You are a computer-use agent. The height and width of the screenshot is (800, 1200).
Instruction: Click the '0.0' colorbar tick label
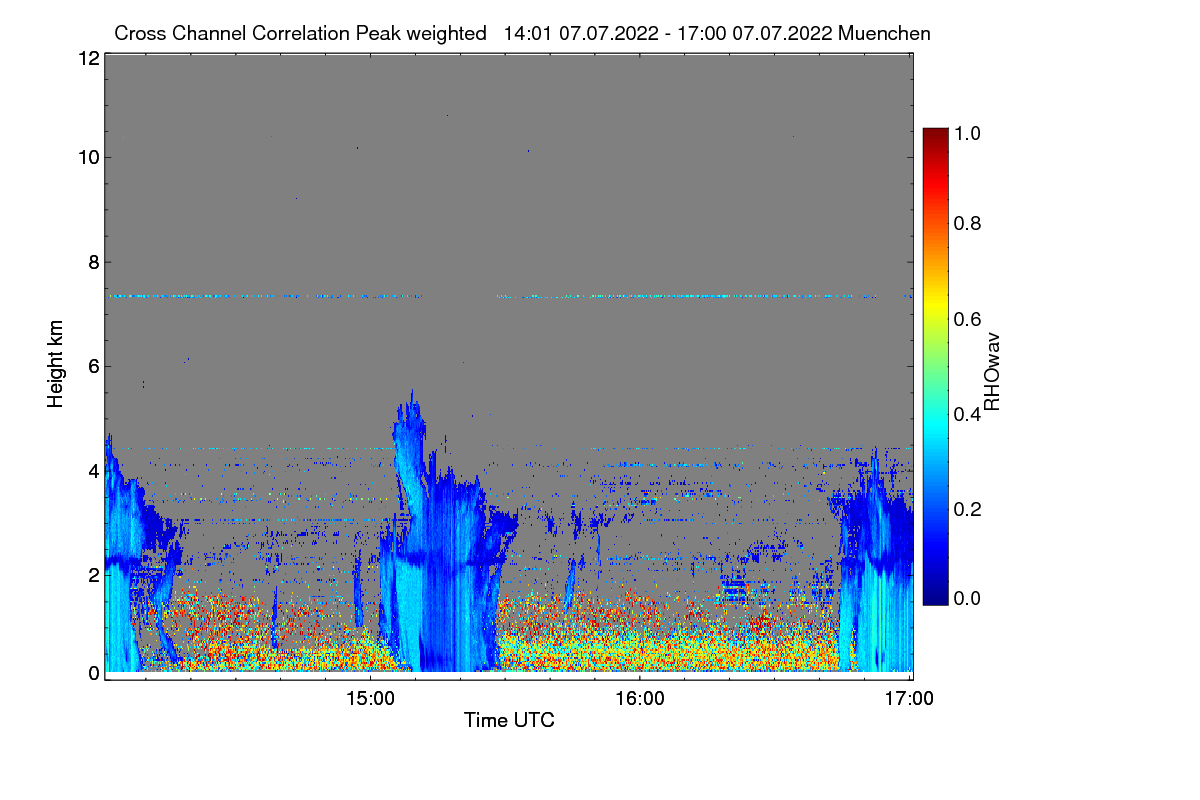[966, 598]
